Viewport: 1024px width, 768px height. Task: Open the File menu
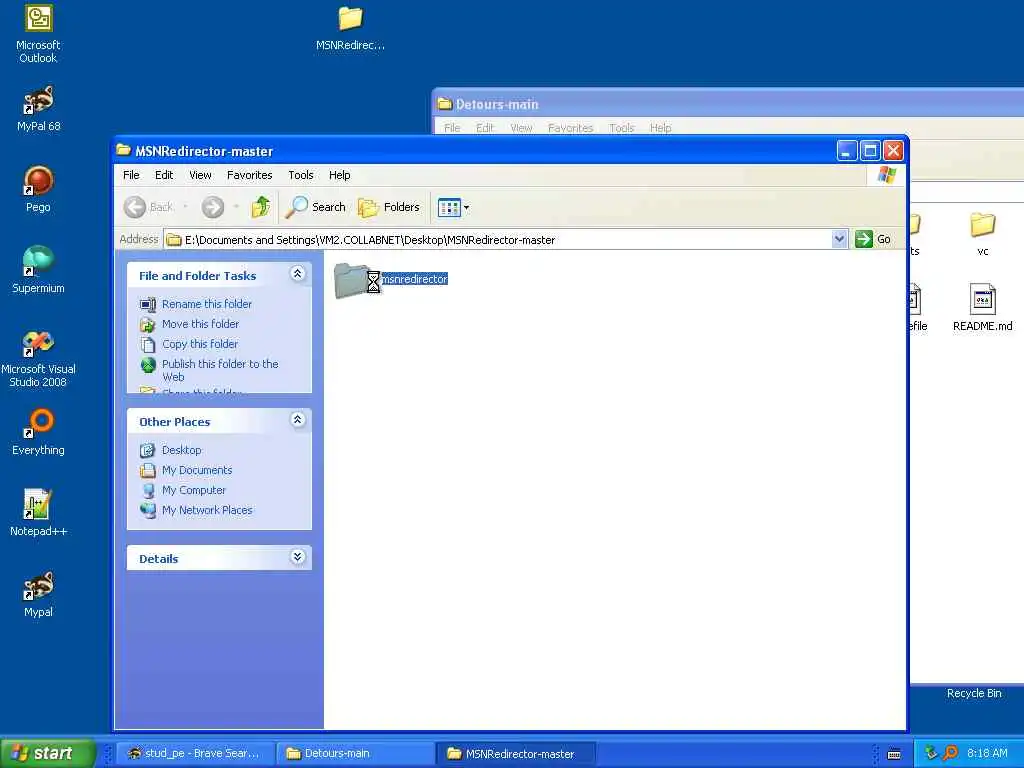click(x=131, y=175)
